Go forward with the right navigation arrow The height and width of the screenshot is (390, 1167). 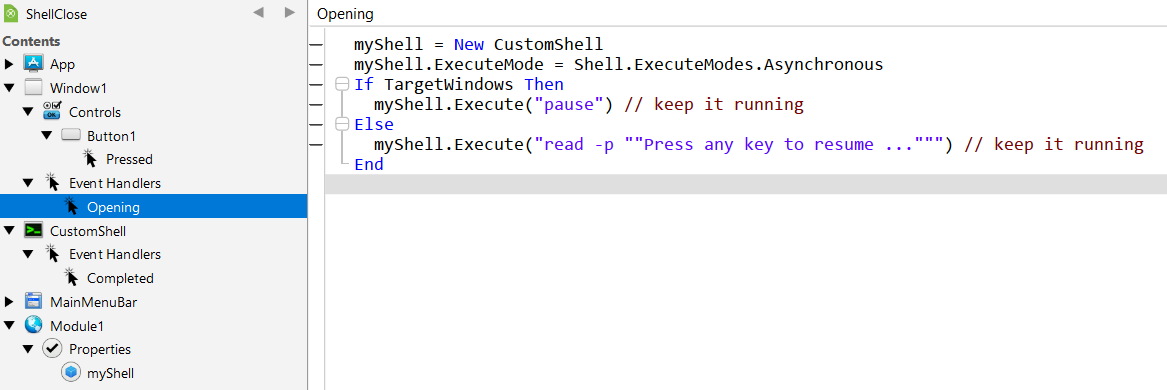(290, 12)
